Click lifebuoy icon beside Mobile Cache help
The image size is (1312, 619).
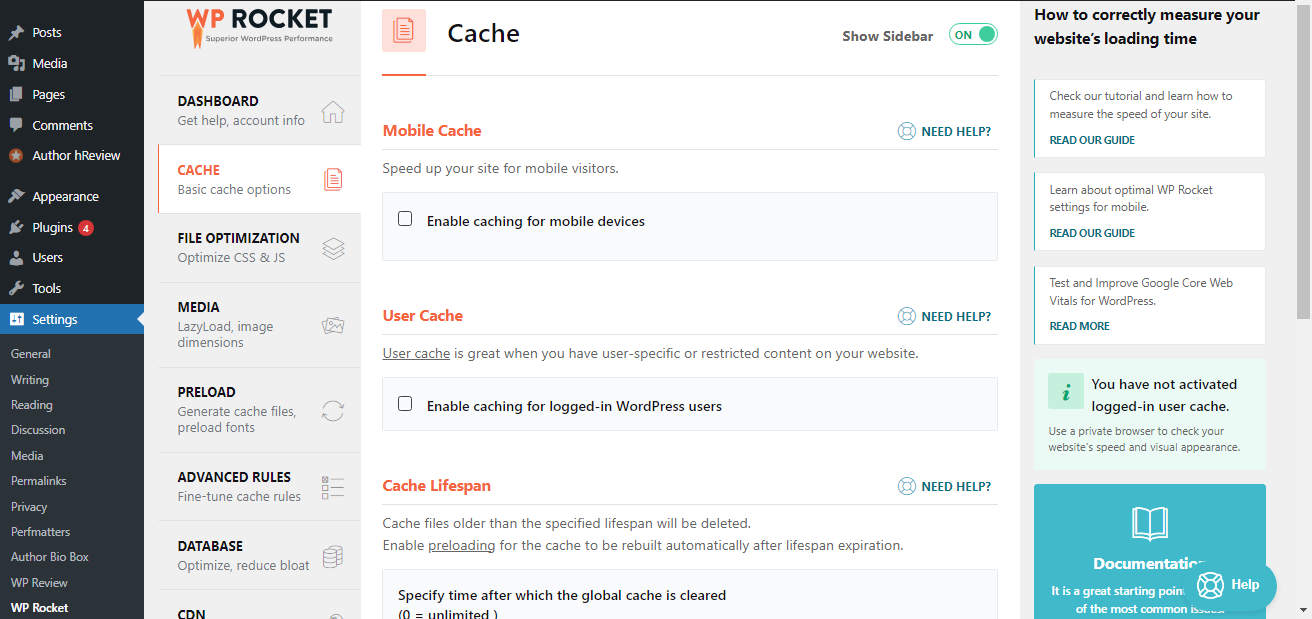(x=906, y=131)
